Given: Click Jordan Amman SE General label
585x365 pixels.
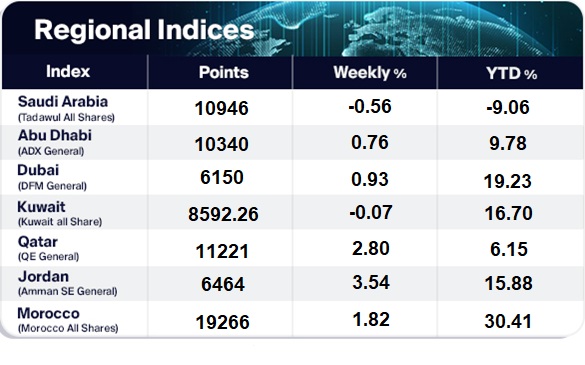Looking at the screenshot, I should point(67,283).
